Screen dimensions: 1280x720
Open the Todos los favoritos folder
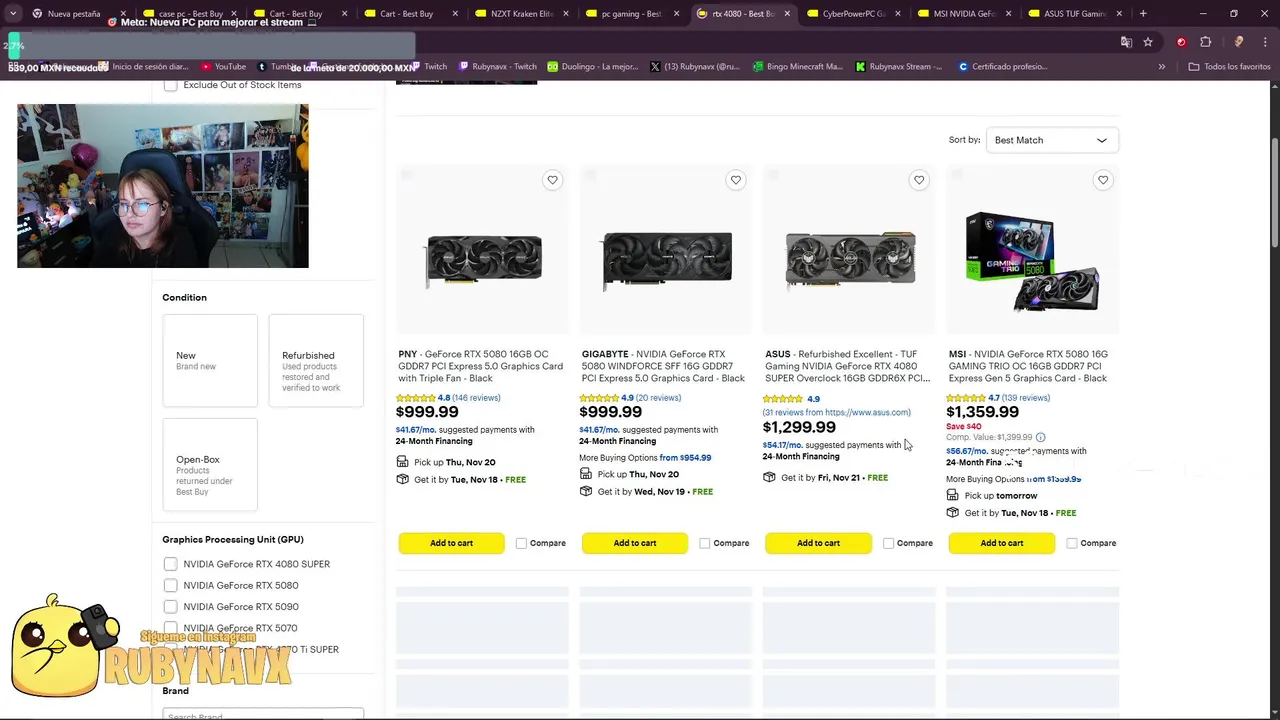pos(1230,67)
